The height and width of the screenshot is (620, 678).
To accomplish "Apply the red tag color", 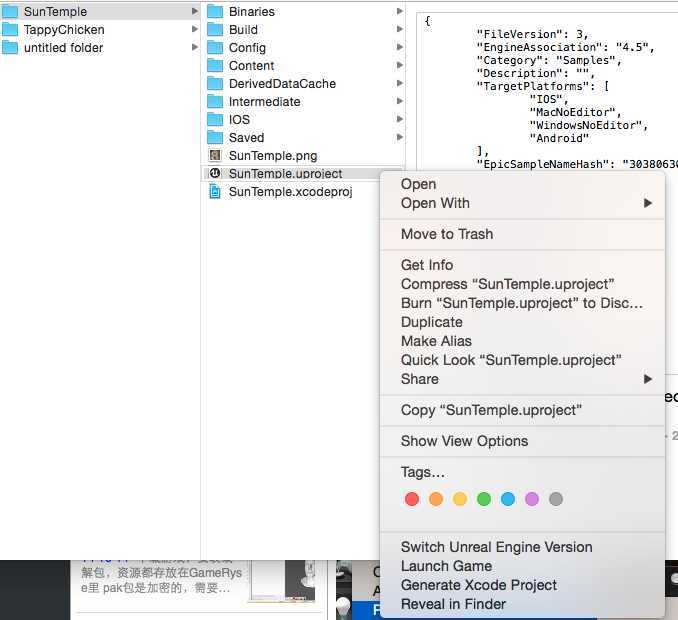I will (412, 499).
